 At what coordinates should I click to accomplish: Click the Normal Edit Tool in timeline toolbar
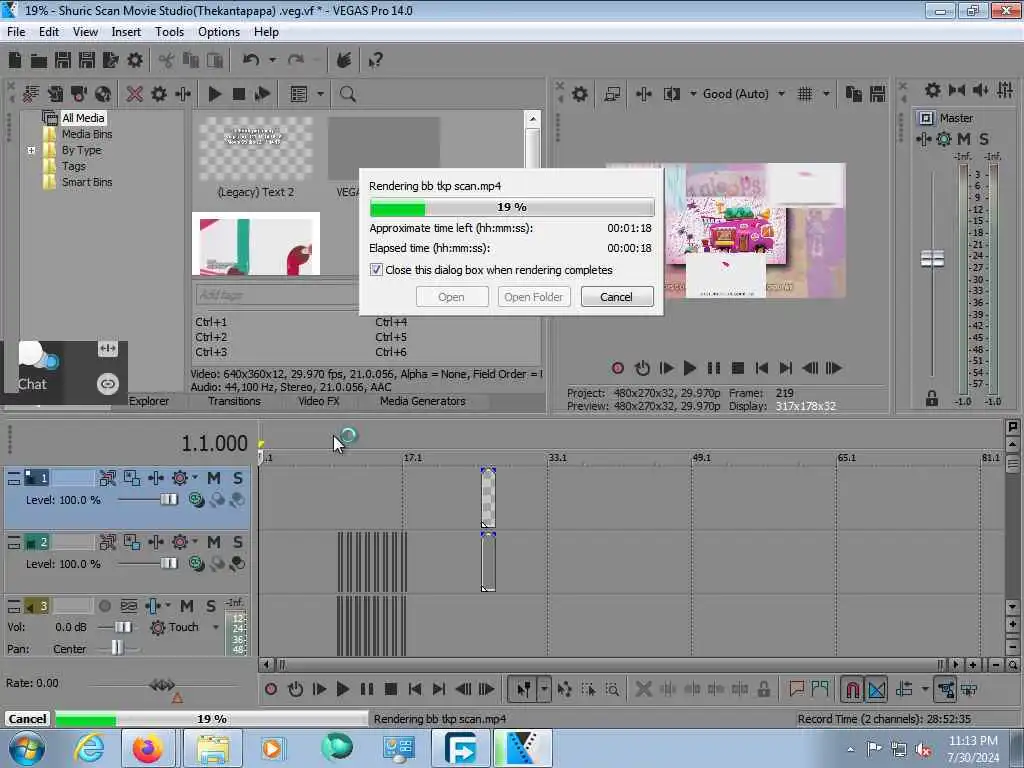click(x=524, y=689)
